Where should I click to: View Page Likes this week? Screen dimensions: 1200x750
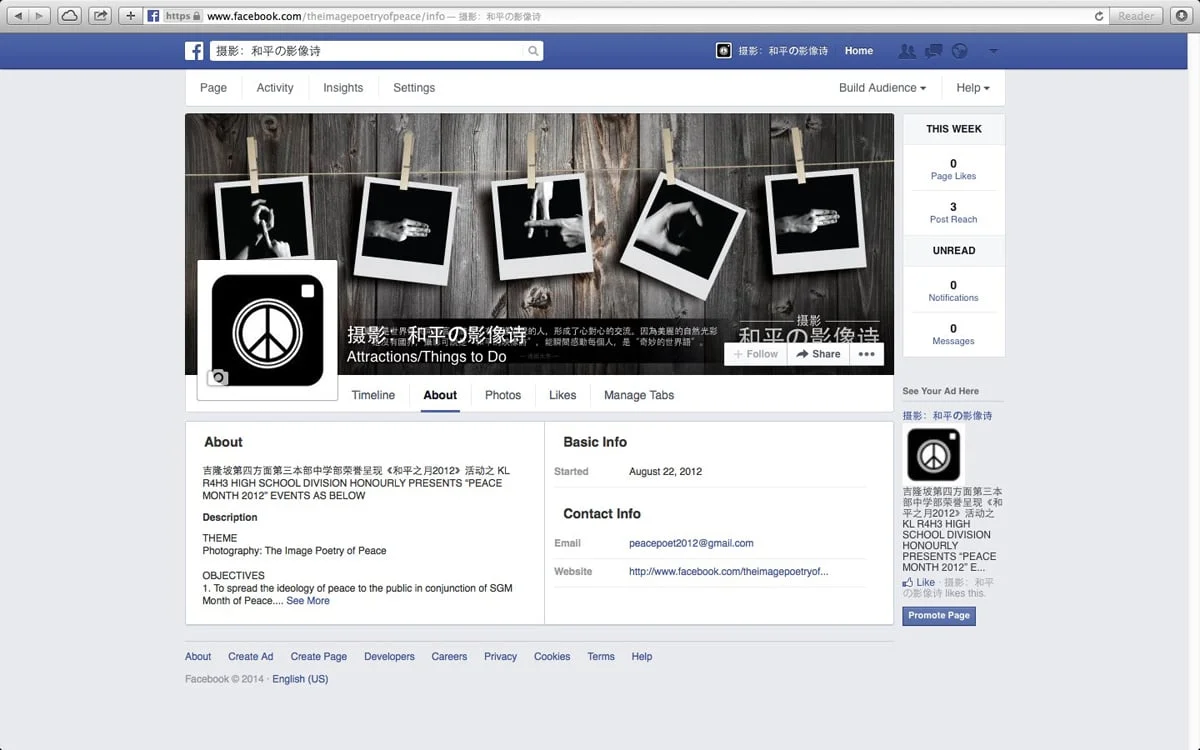coord(953,169)
